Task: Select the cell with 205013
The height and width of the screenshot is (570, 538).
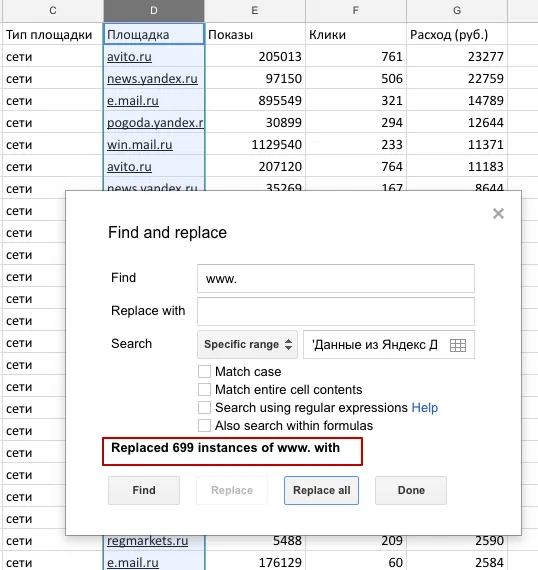Action: pyautogui.click(x=255, y=56)
